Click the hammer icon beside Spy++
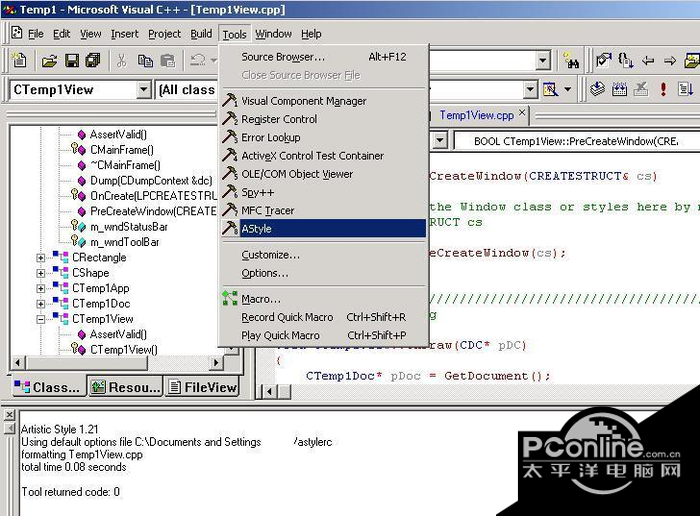 (x=230, y=192)
